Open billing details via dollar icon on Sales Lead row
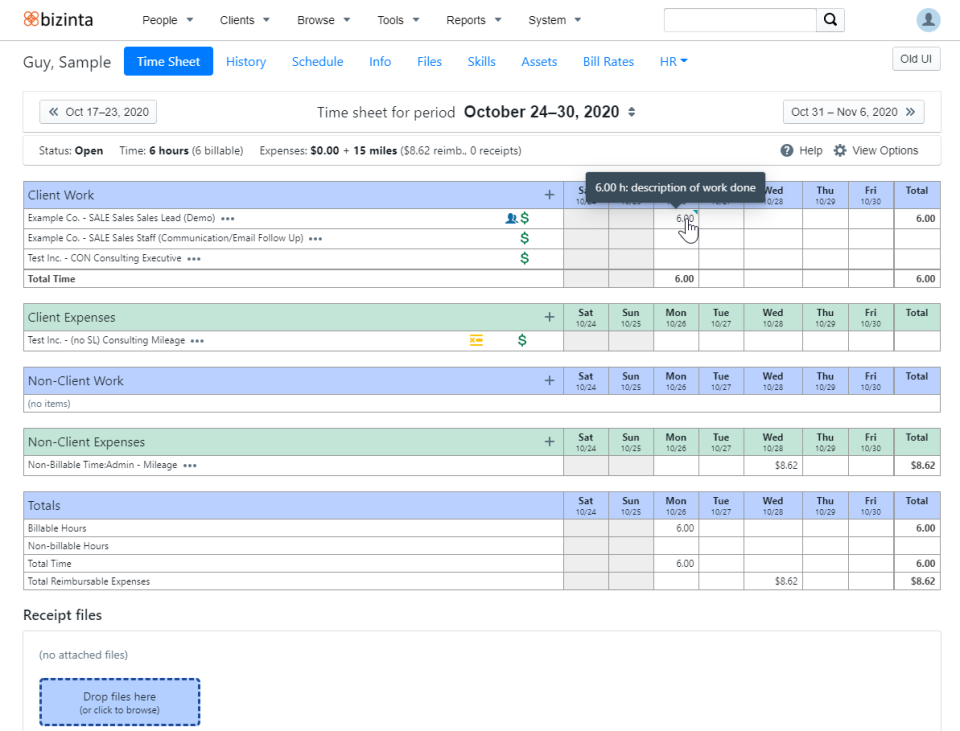Viewport: 960px width, 731px height. point(524,217)
